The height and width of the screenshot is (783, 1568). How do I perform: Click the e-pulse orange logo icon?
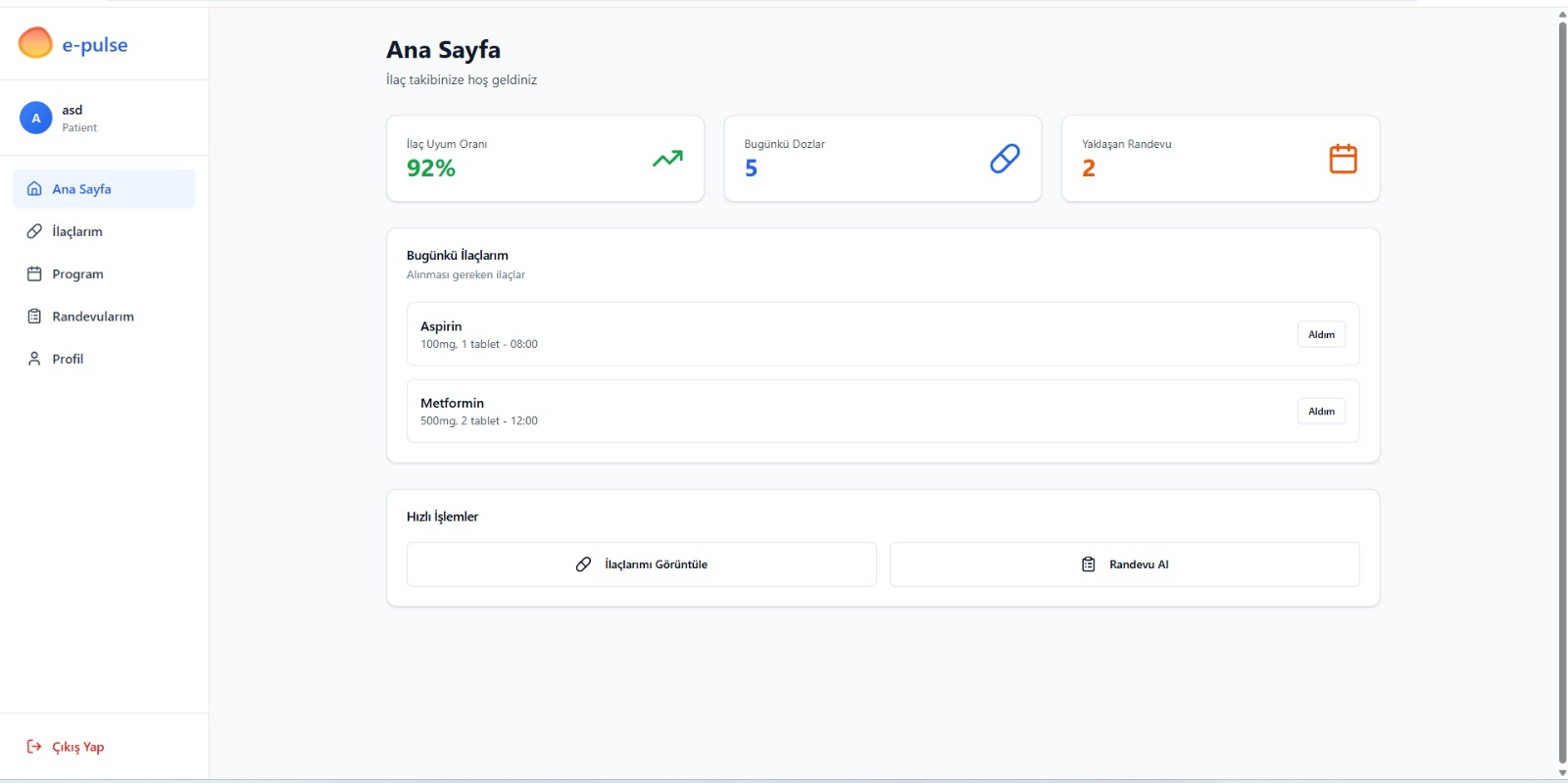[x=35, y=43]
